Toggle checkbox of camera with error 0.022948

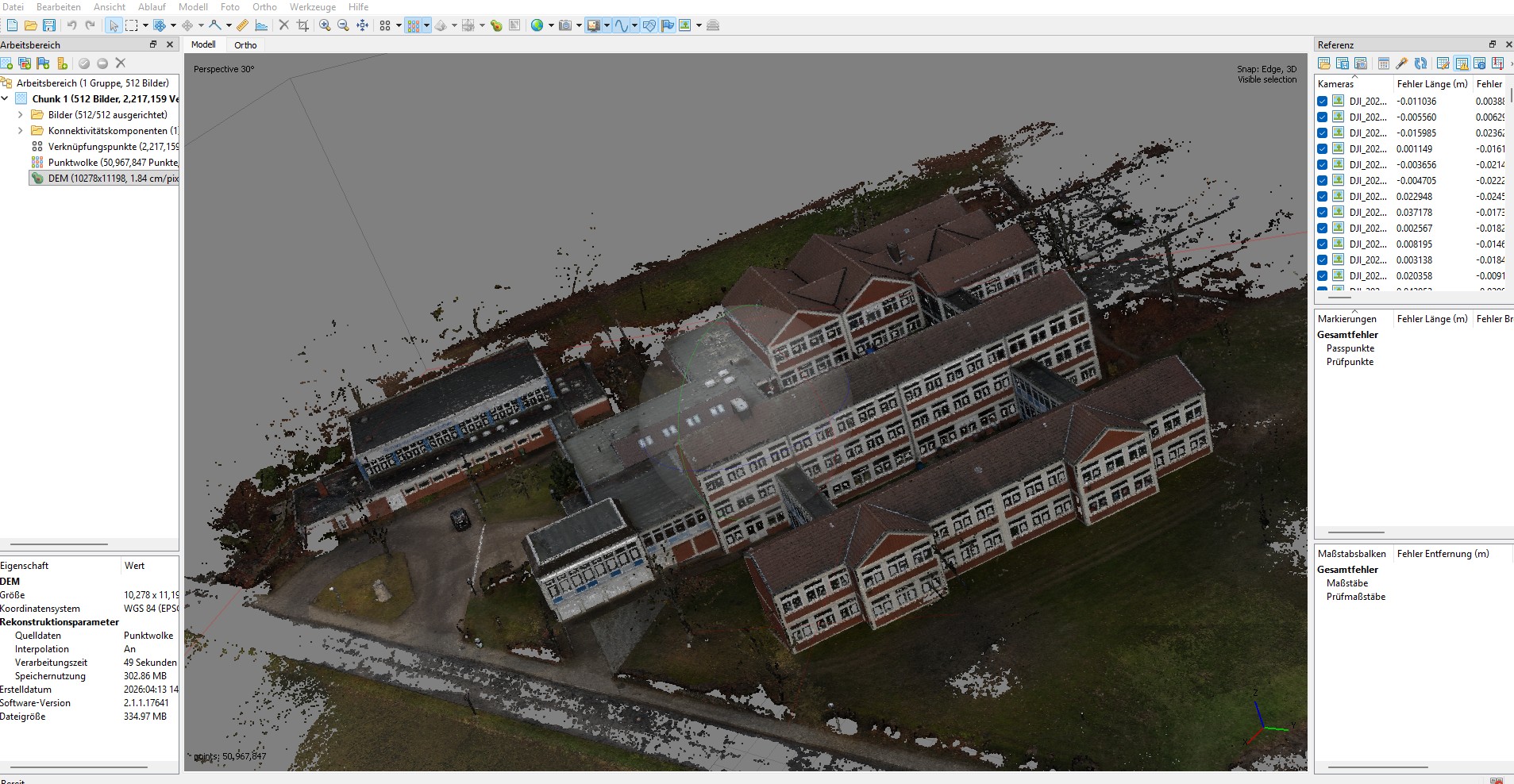[x=1322, y=197]
